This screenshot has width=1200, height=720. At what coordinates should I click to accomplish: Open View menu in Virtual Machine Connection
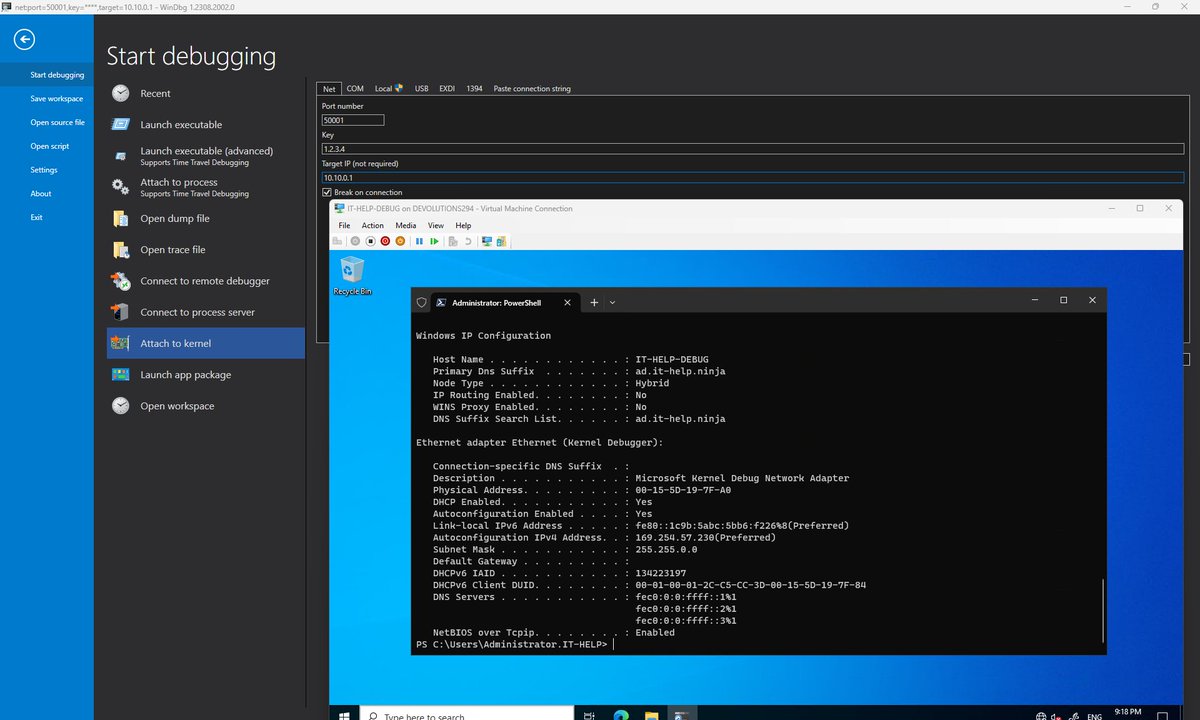point(436,226)
